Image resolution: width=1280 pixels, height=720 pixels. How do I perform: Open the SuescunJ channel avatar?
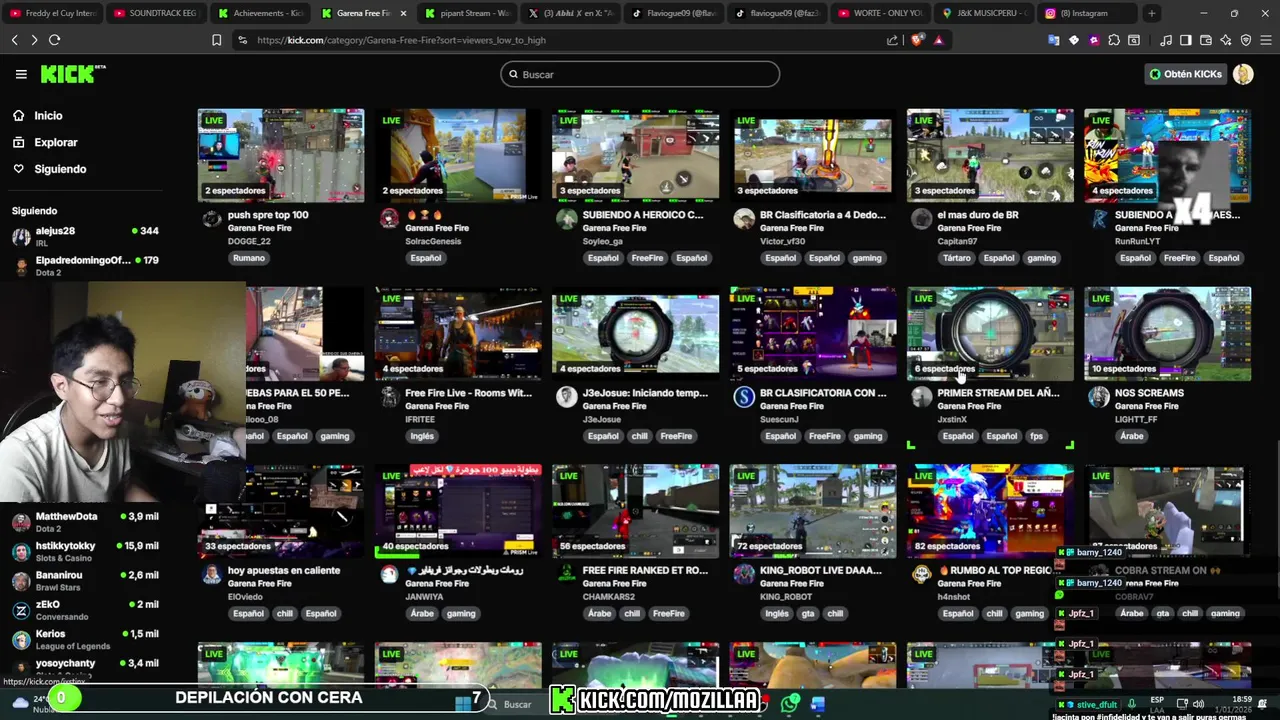coord(744,397)
